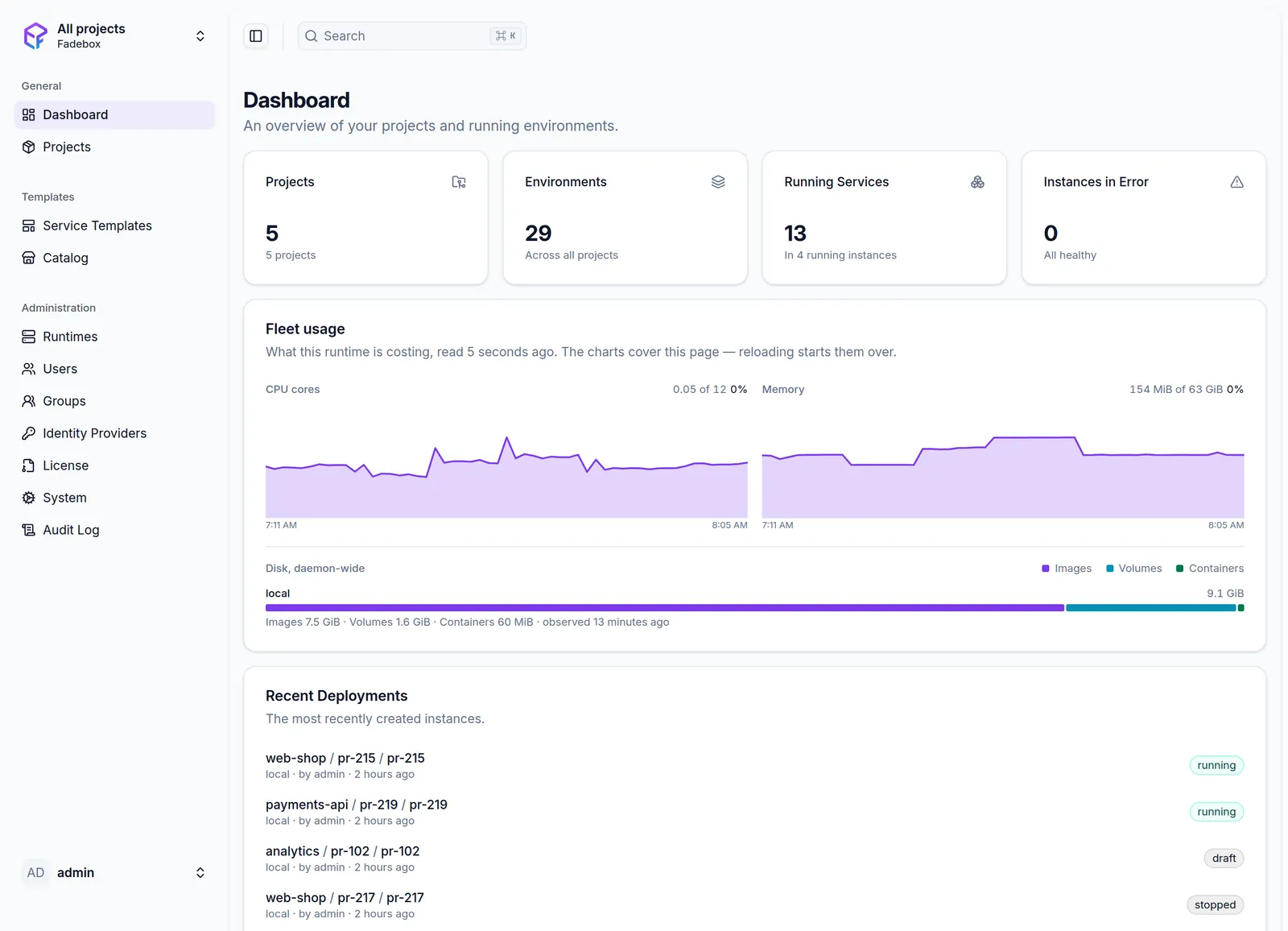Image resolution: width=1288 pixels, height=931 pixels.
Task: Click the Projects cube icon in sidebar
Action: tap(29, 147)
